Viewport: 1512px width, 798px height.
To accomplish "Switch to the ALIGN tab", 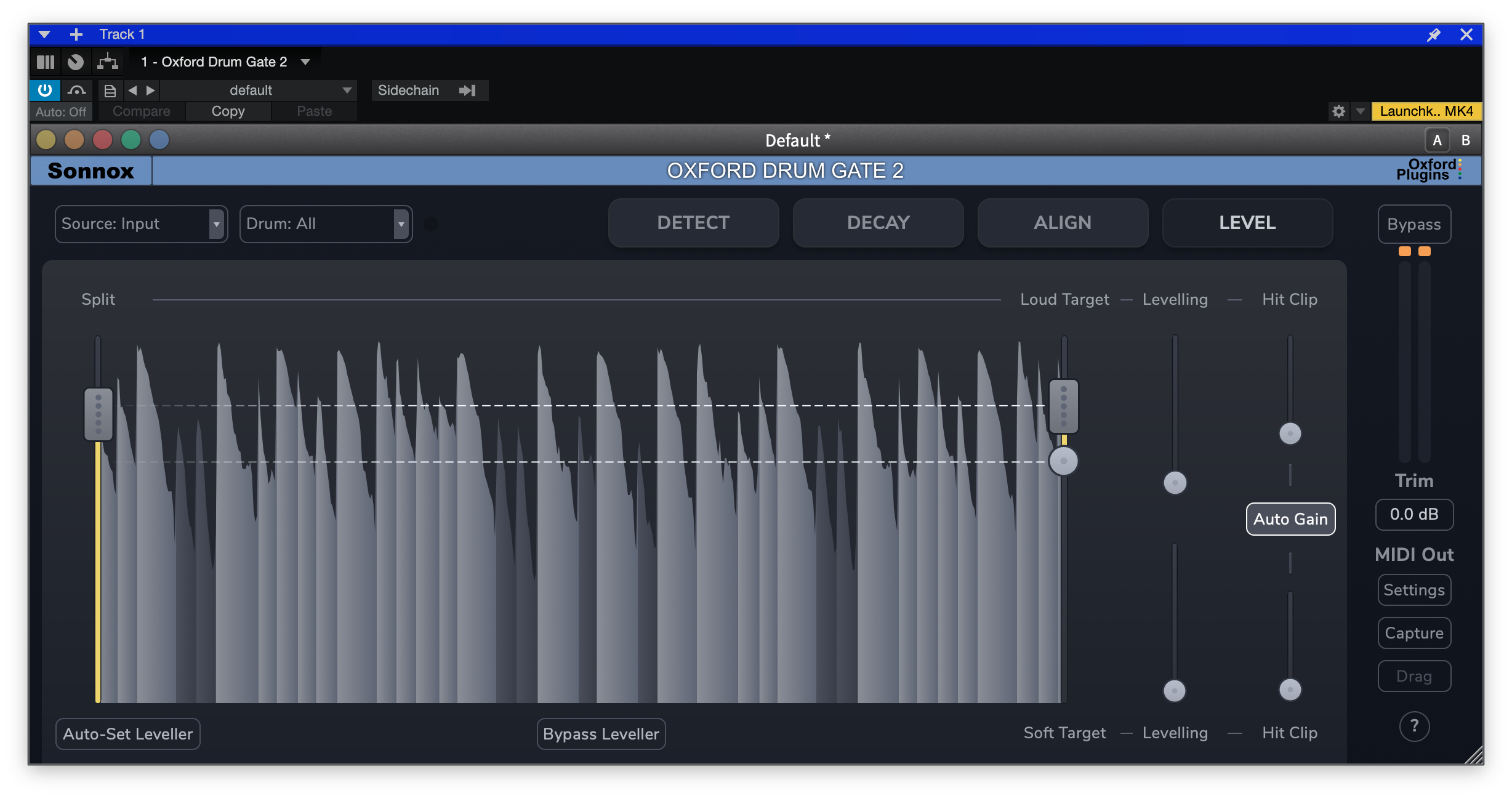I will [x=1063, y=223].
